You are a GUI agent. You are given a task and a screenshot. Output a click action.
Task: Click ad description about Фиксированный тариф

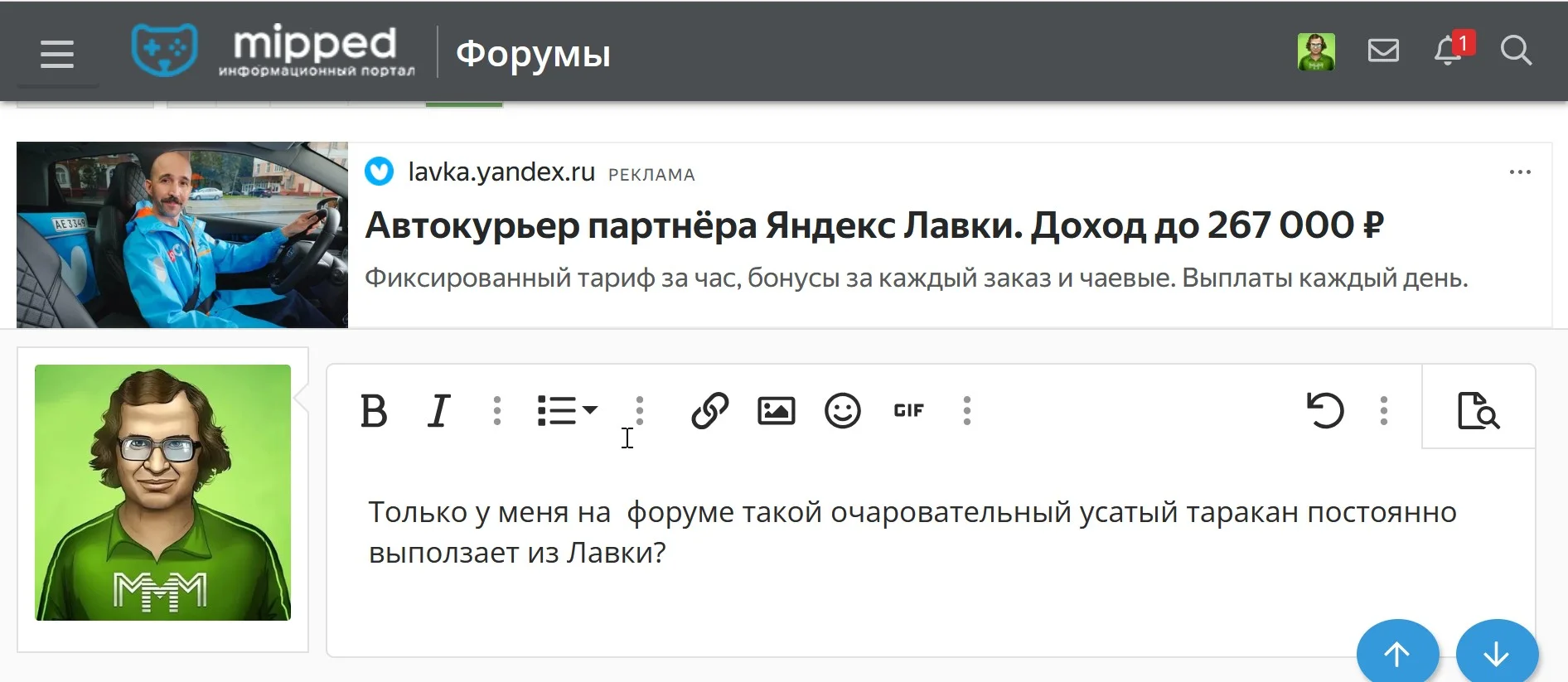916,278
